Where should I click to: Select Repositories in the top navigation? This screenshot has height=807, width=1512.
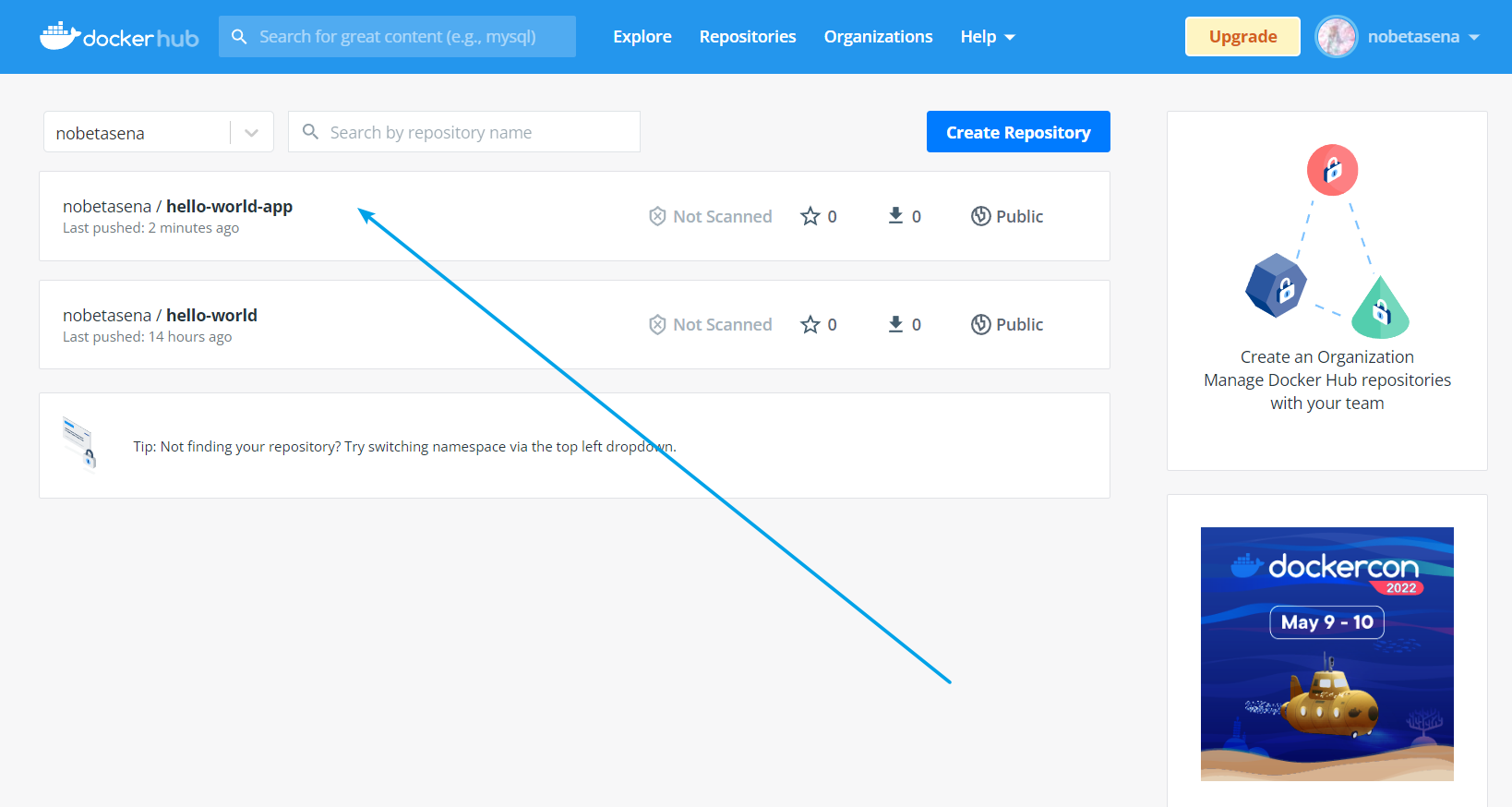[x=747, y=37]
